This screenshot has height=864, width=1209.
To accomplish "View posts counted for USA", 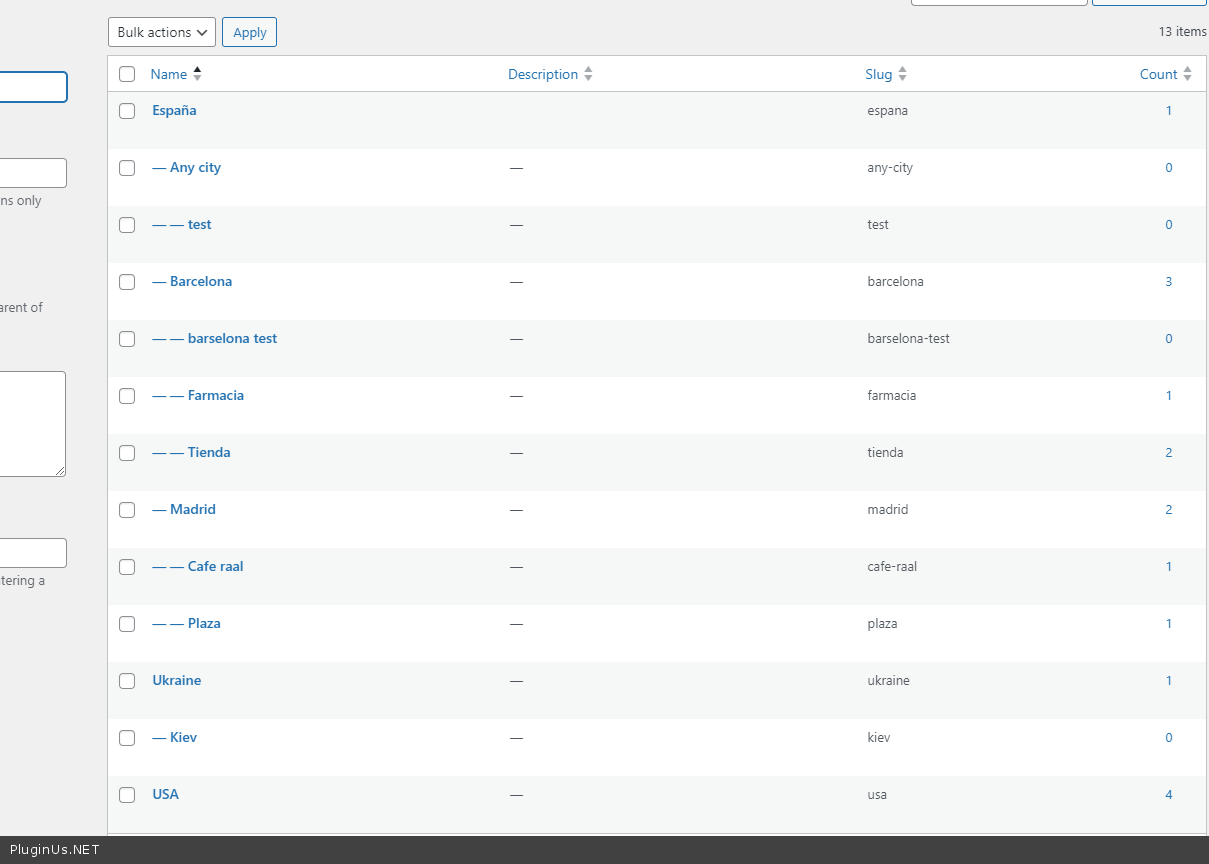I will 1168,795.
